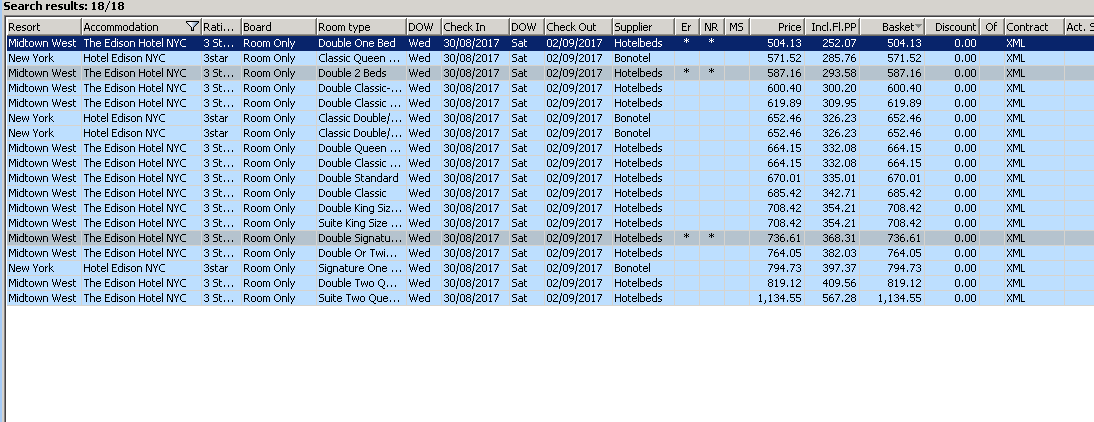Click the MS column header
The height and width of the screenshot is (422, 1094).
(737, 27)
